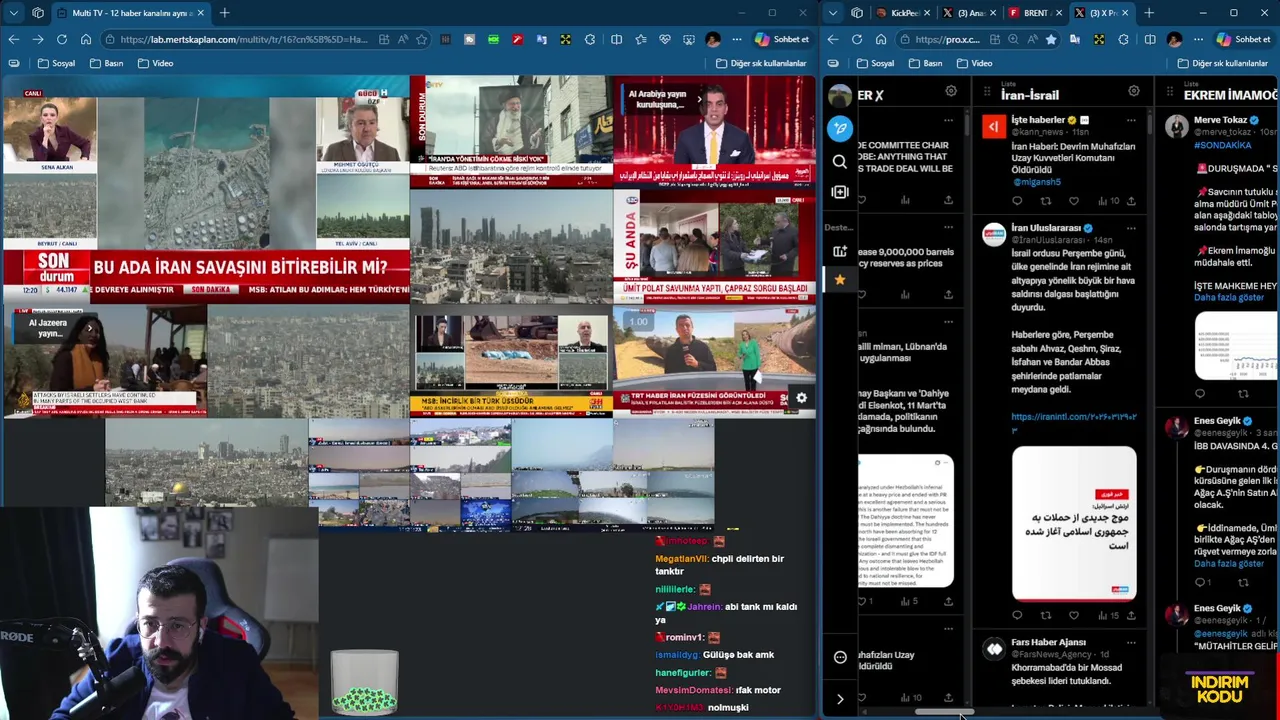Like the İşte haberler post

1074,201
